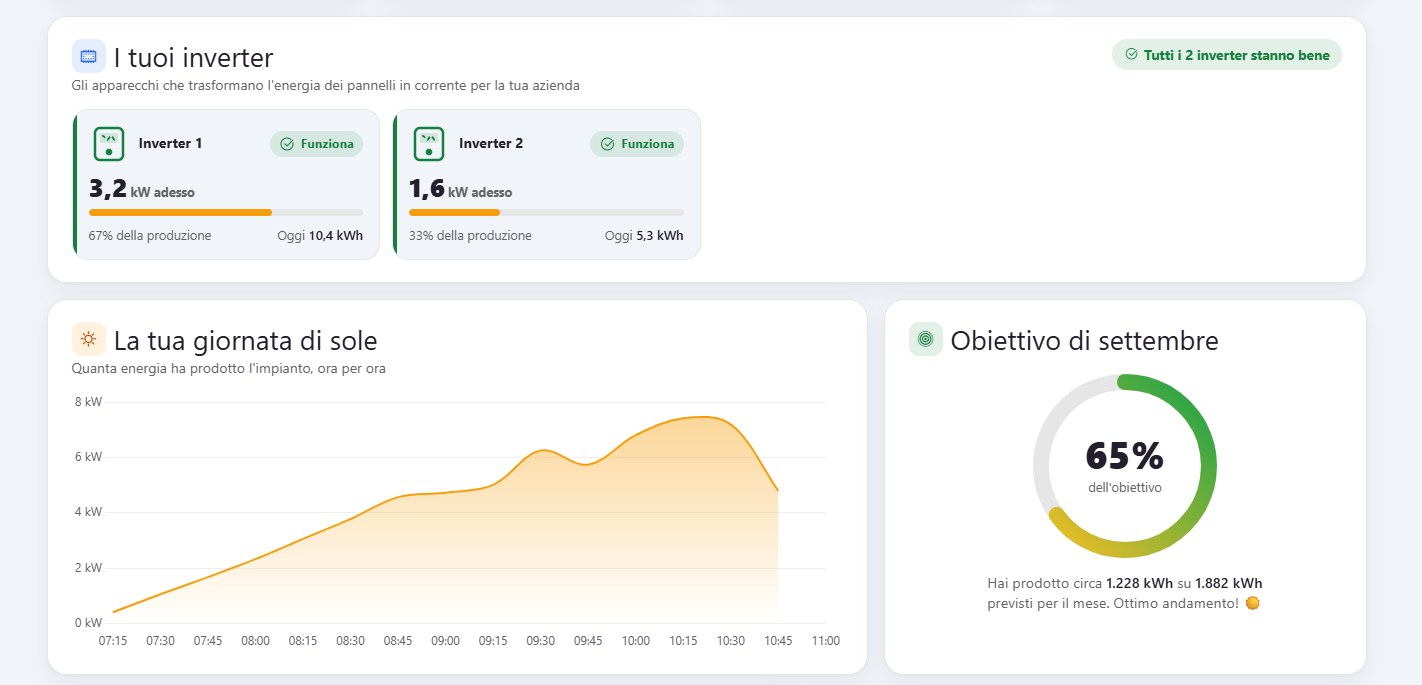Click '67% della produzione' text

click(x=150, y=236)
